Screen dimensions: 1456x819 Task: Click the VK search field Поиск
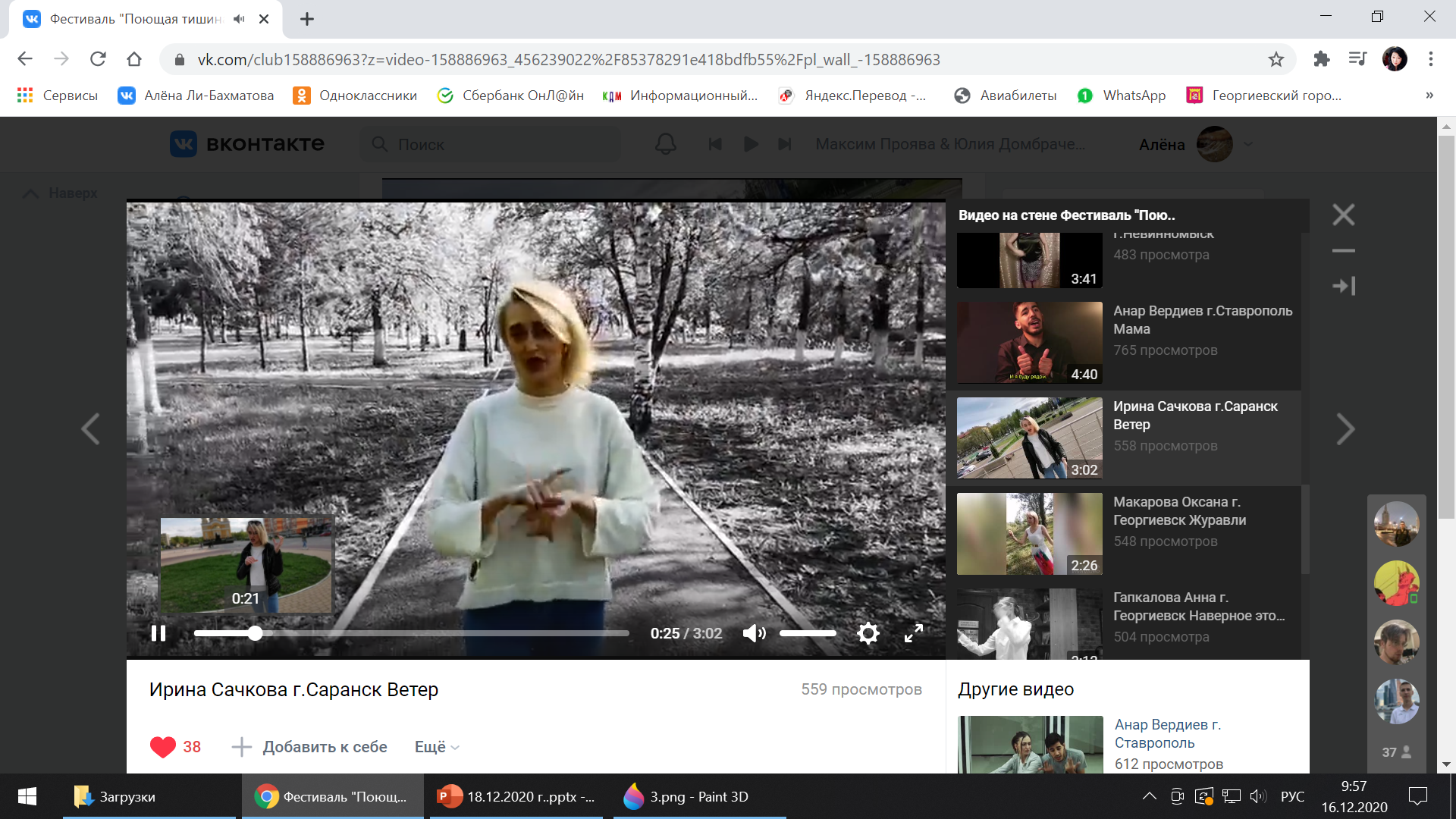491,144
